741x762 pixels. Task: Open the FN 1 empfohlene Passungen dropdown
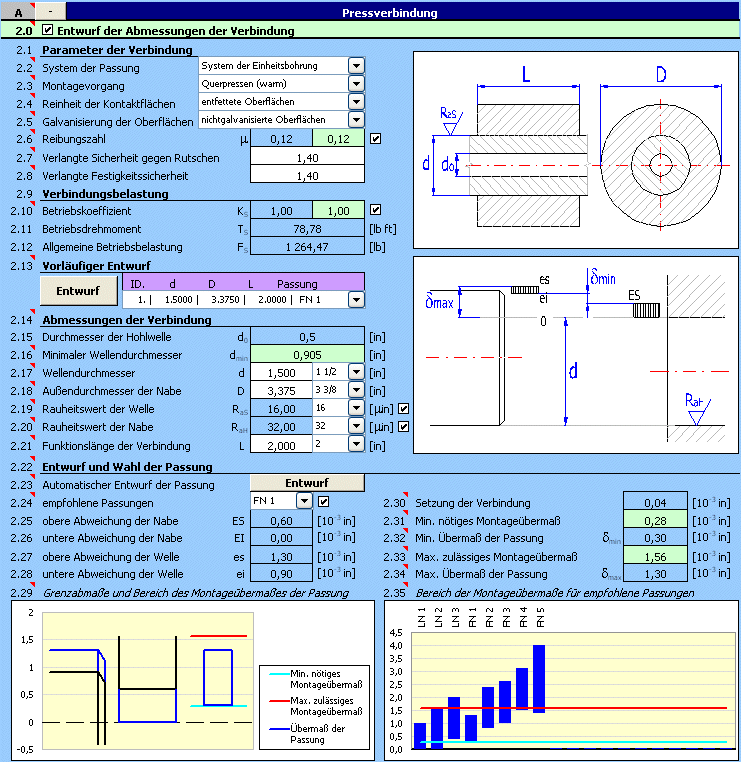pos(304,501)
